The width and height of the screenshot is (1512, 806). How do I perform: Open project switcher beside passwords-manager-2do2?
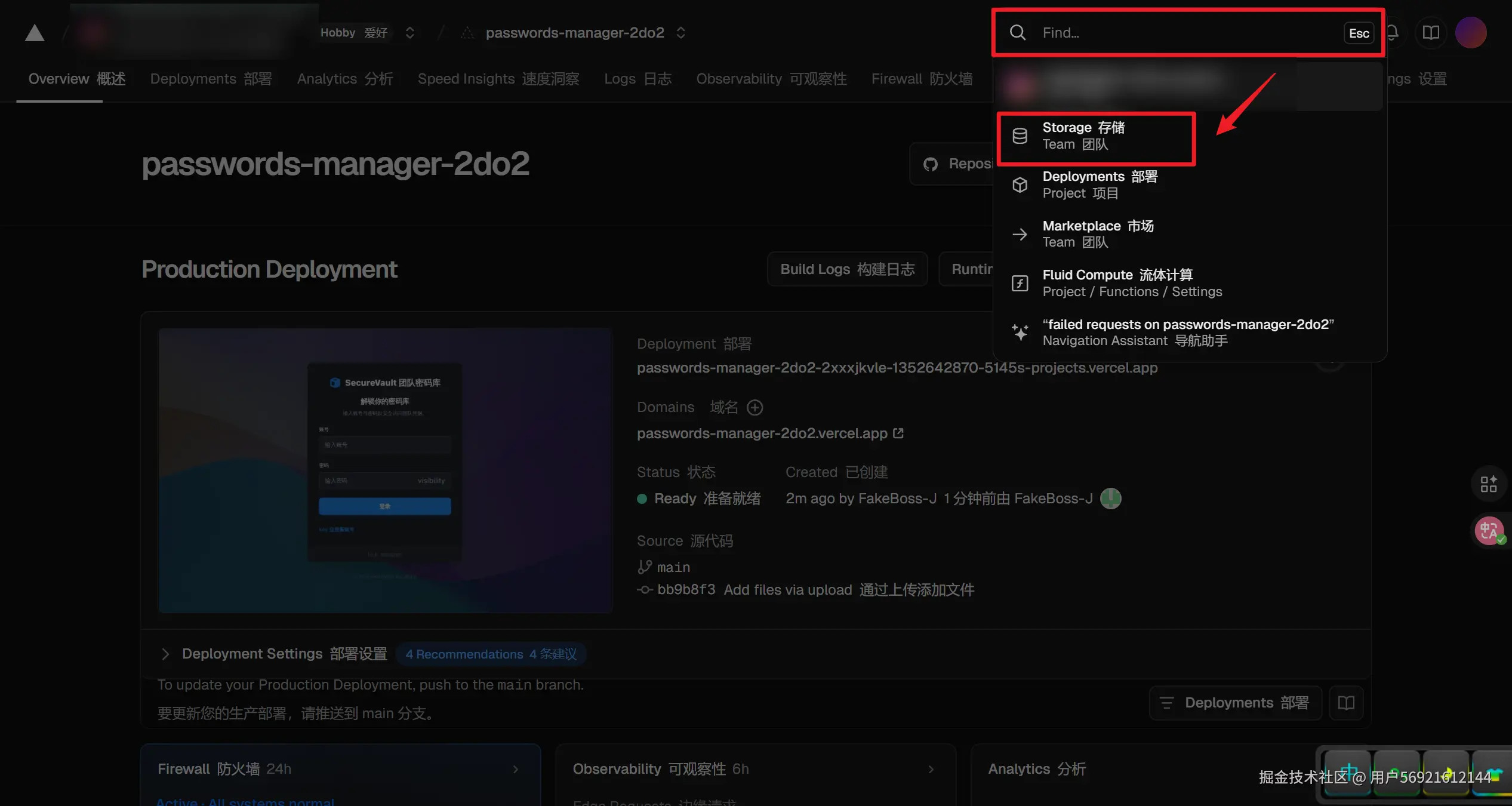pyautogui.click(x=680, y=33)
